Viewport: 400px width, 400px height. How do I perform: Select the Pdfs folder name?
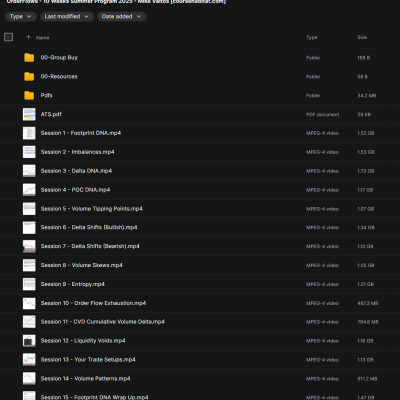[47, 95]
